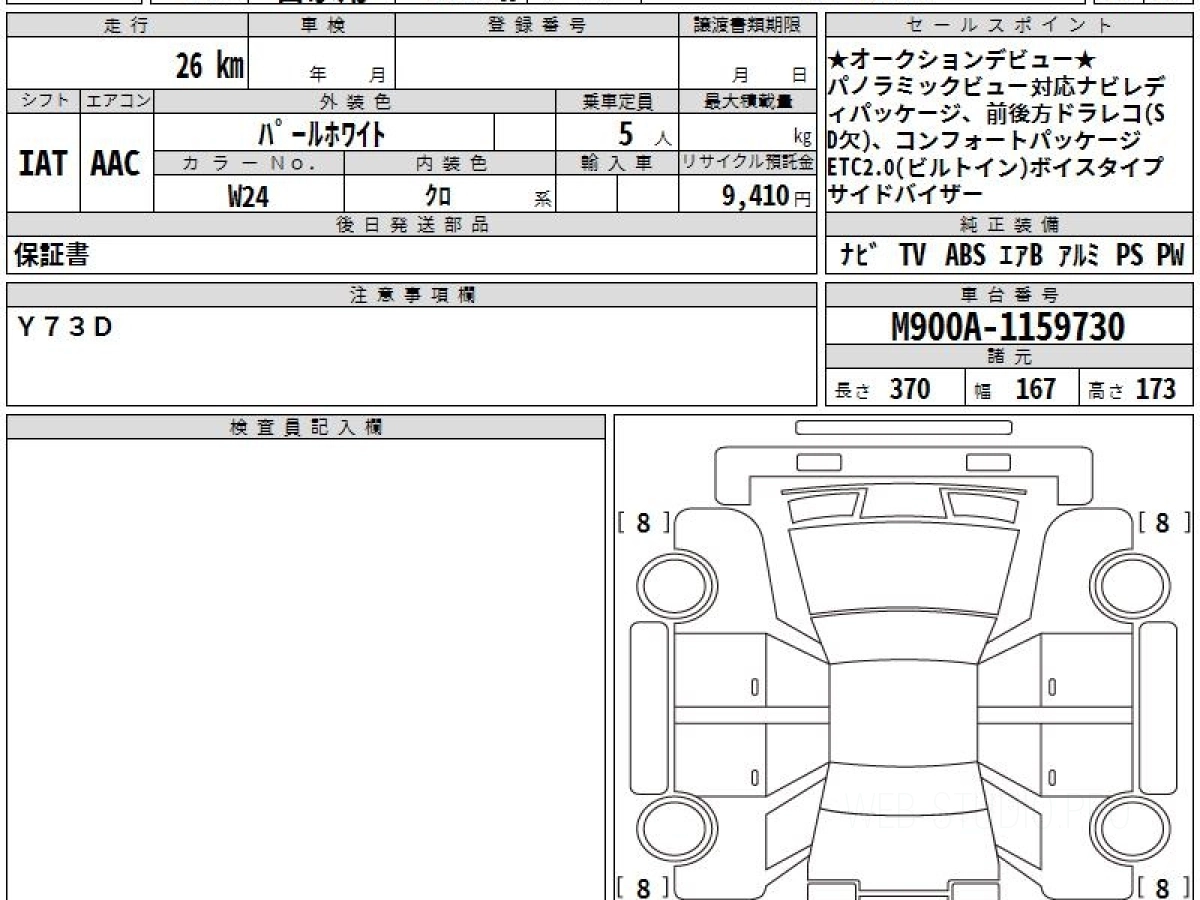This screenshot has width=1200, height=900.
Task: Click the PS equipment item
Action: pos(1130,256)
